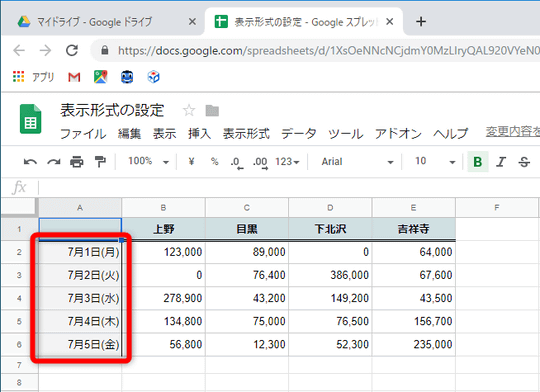Click cell with value 235,000
The height and width of the screenshot is (392, 540).
point(413,344)
